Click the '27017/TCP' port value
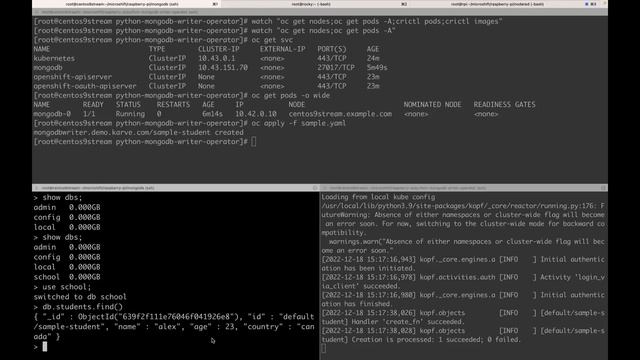This screenshot has width=640, height=360. (x=336, y=68)
